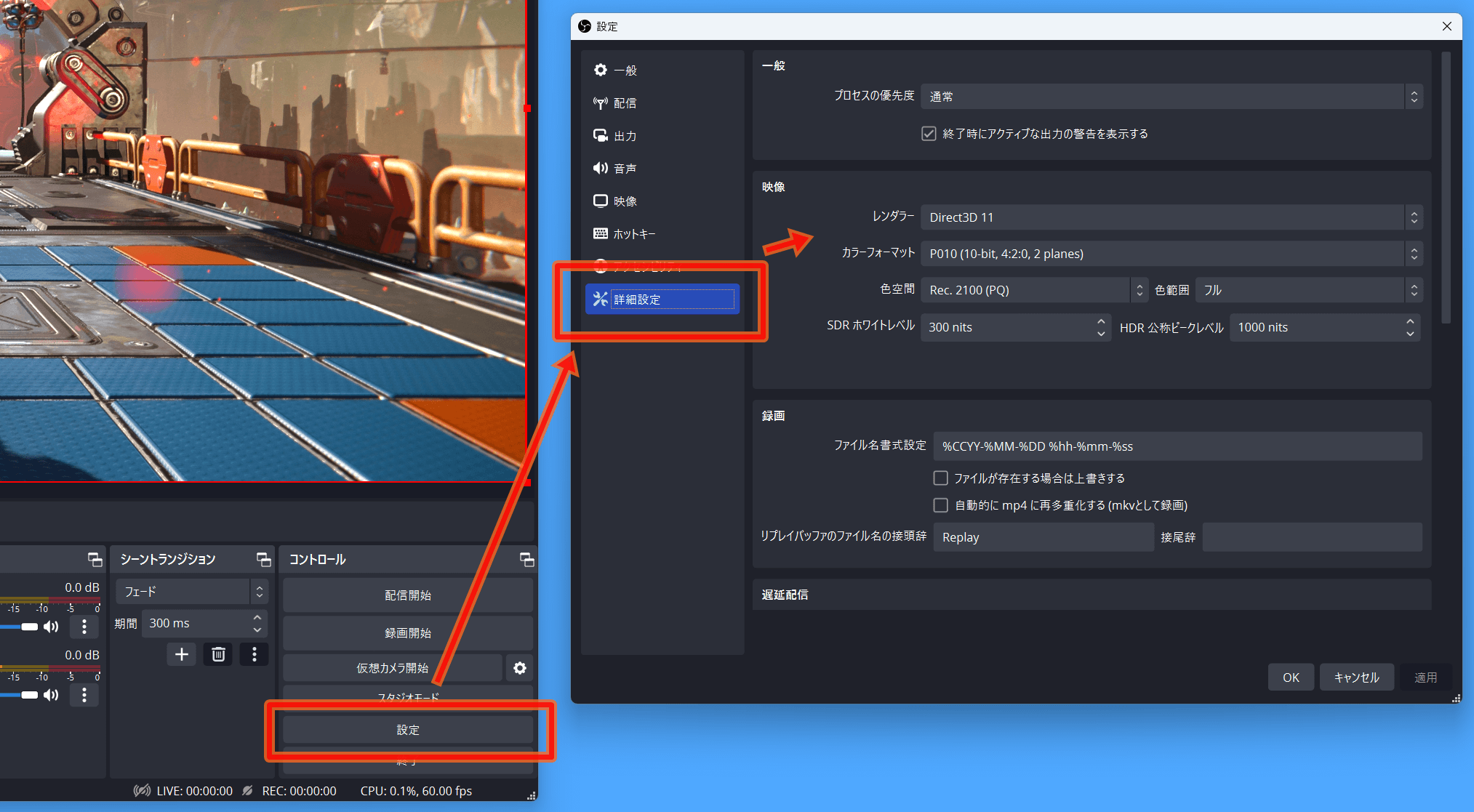Image resolution: width=1474 pixels, height=812 pixels.
Task: Click キャンセル in settings dialog
Action: (x=1356, y=678)
